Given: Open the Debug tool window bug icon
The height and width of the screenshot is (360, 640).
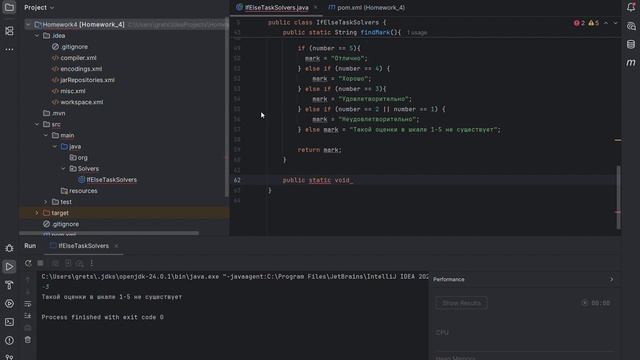Looking at the screenshot, I should coord(9,248).
